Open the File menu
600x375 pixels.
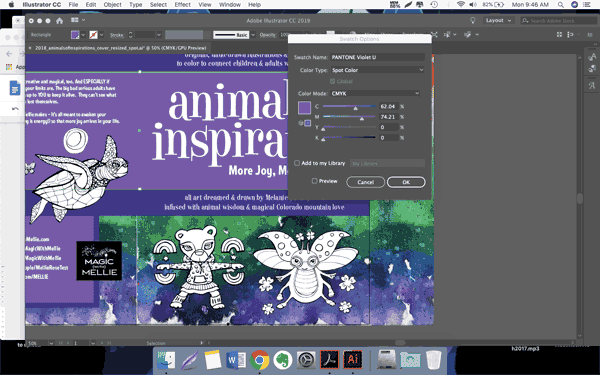point(73,5)
